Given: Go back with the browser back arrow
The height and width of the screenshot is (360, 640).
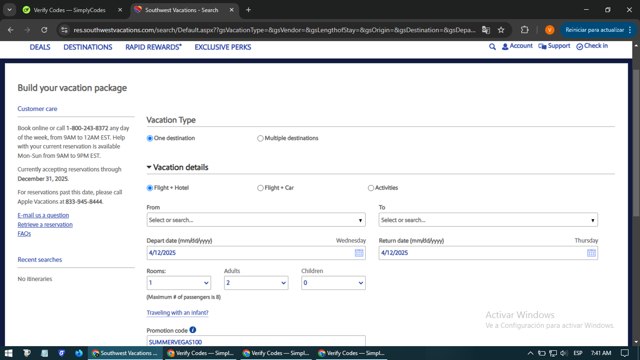Looking at the screenshot, I should pyautogui.click(x=11, y=30).
